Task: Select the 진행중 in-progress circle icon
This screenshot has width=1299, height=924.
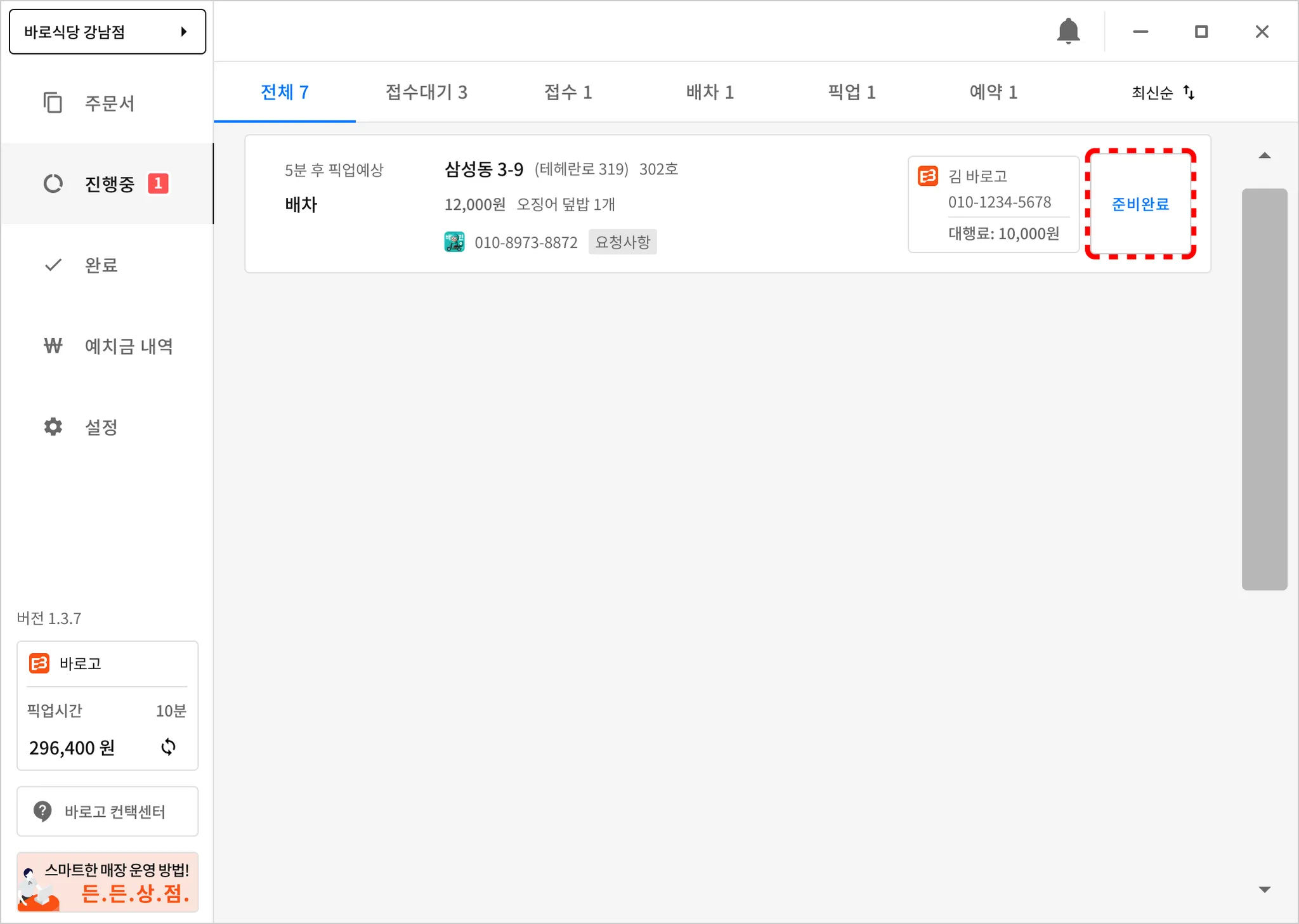Action: click(x=53, y=184)
